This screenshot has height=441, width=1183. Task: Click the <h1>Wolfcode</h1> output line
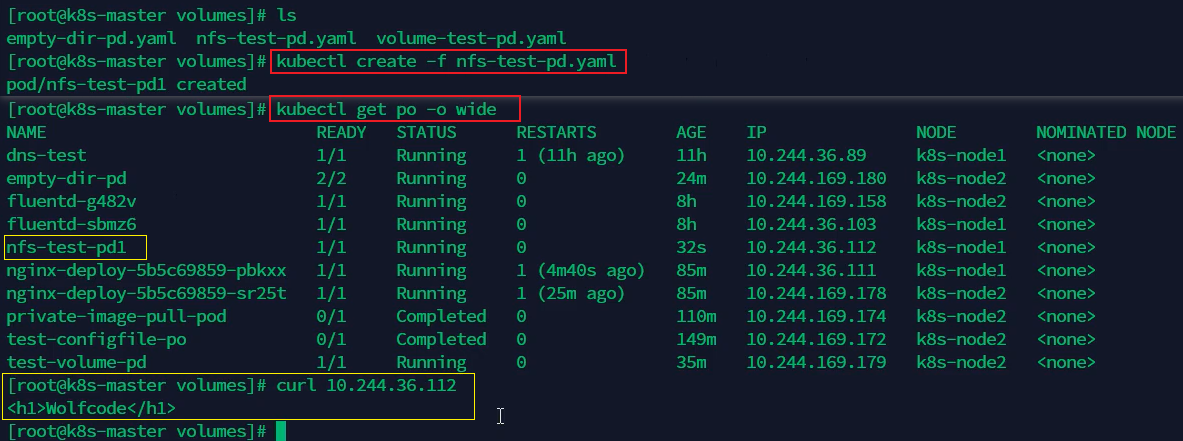(x=91, y=409)
